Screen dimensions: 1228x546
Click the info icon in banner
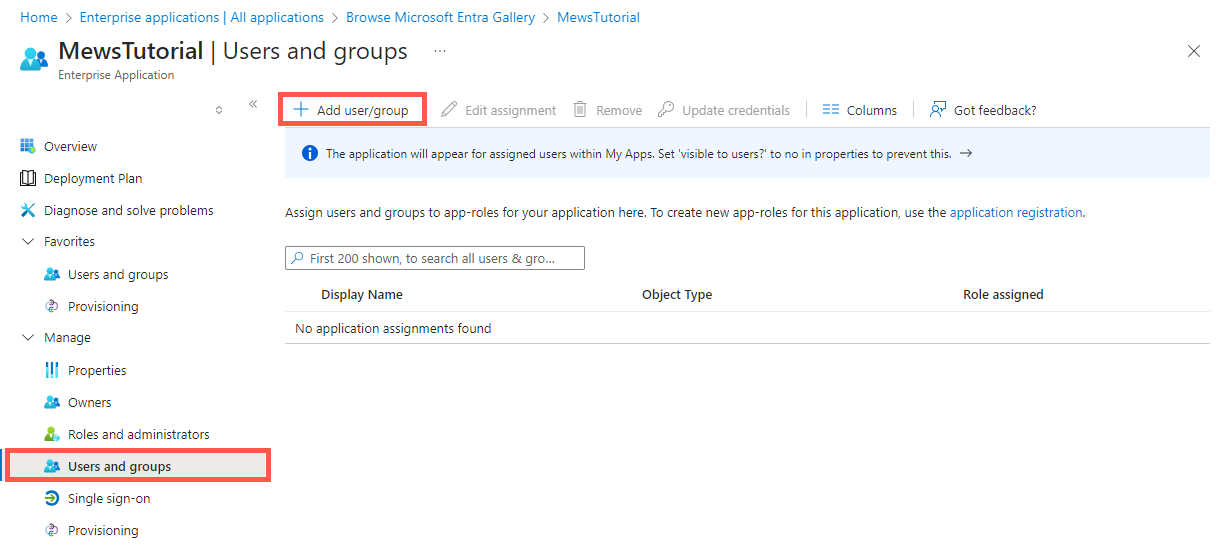309,154
